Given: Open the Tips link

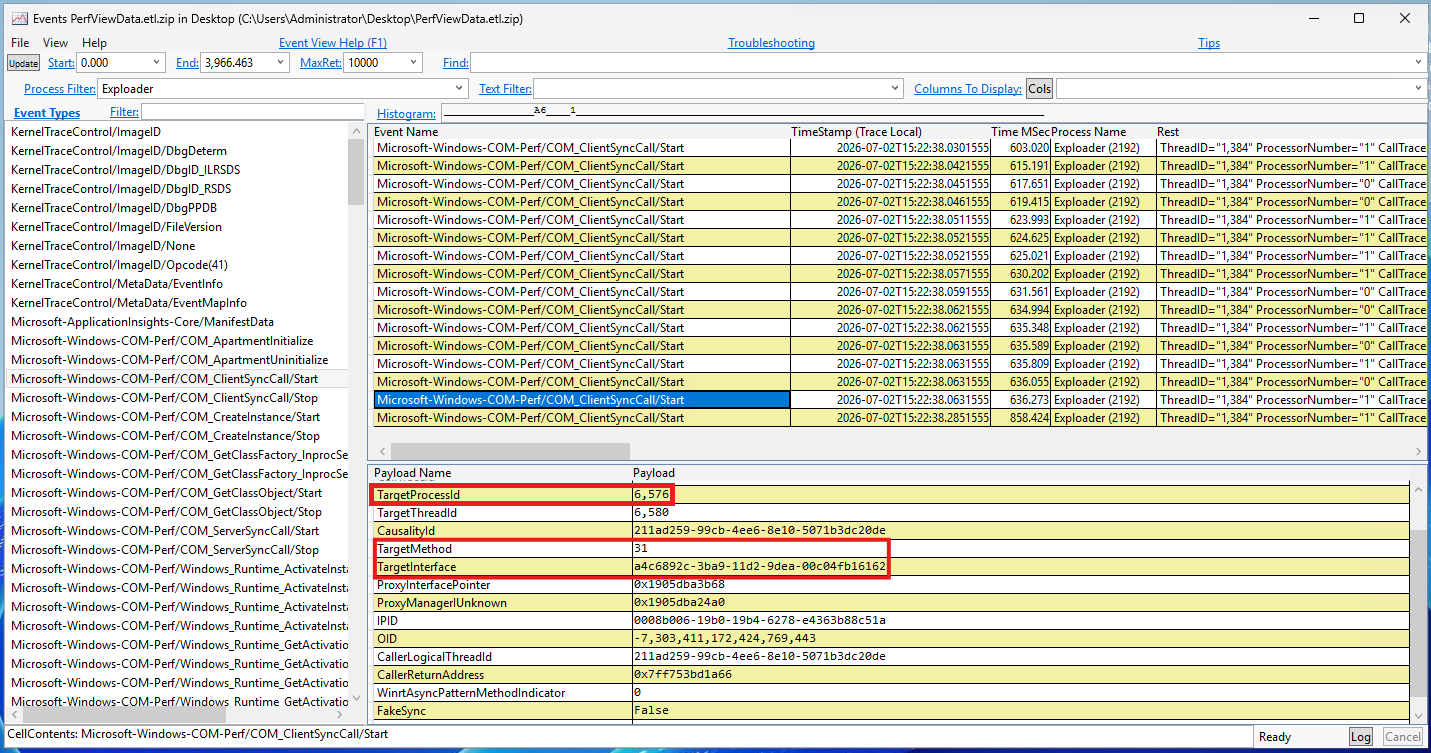Looking at the screenshot, I should (1209, 43).
